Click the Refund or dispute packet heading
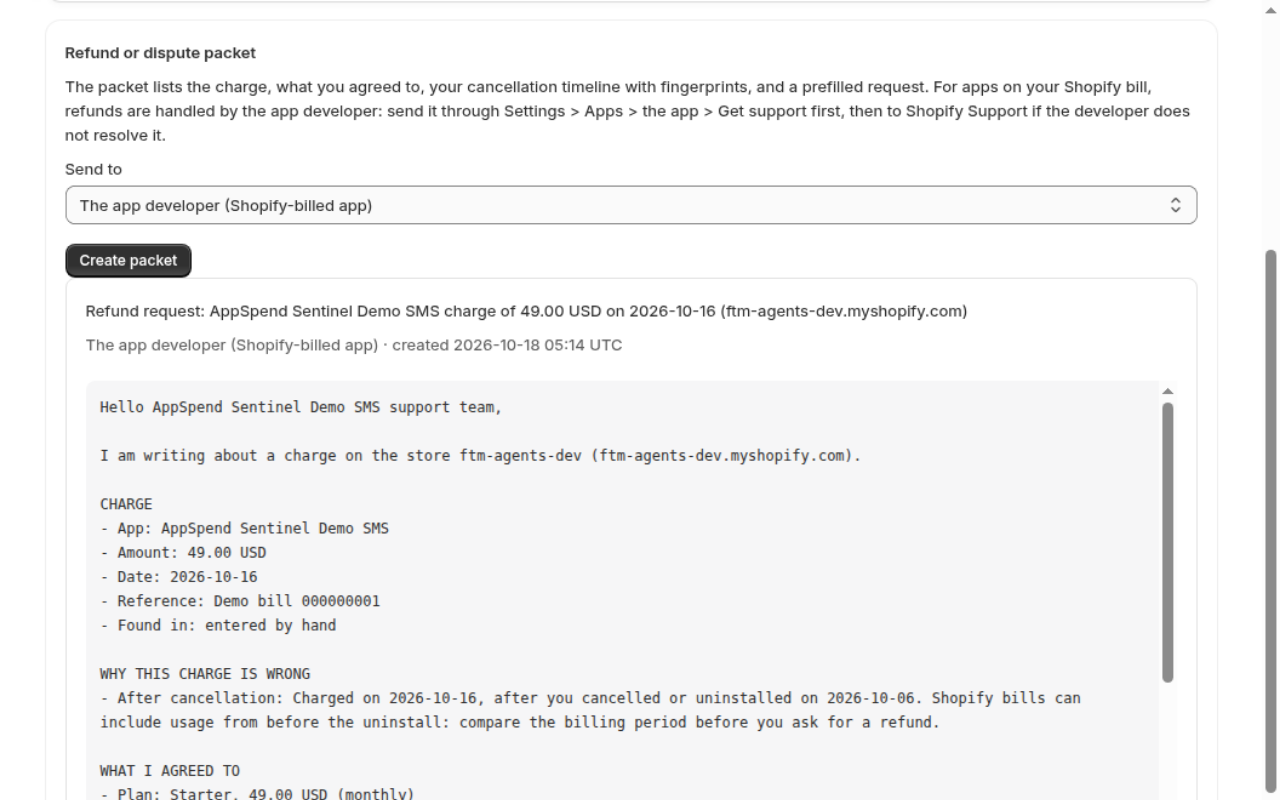Image resolution: width=1280 pixels, height=800 pixels. 160,53
